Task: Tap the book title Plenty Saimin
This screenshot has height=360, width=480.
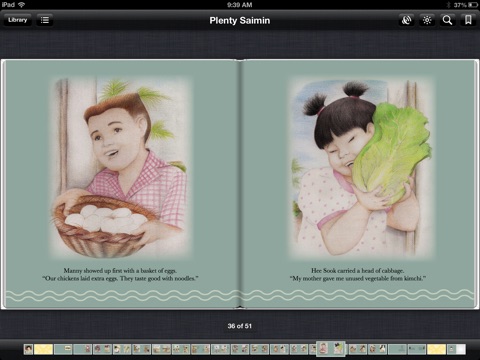Action: (240, 20)
